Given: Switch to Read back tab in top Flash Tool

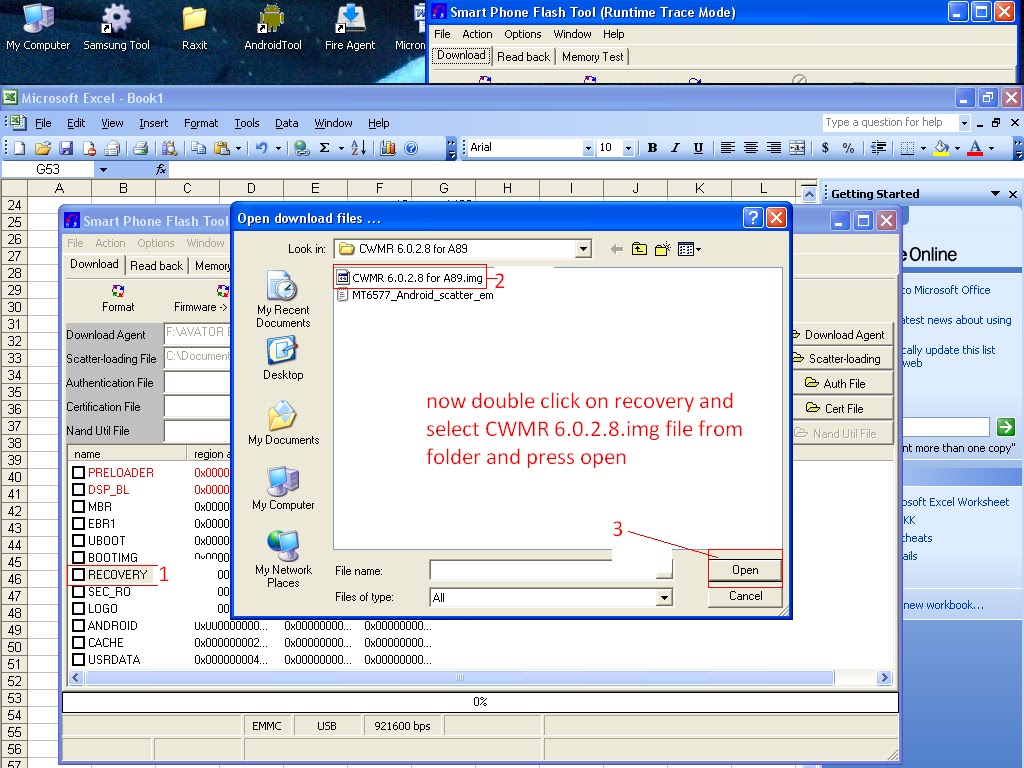Looking at the screenshot, I should click(523, 57).
